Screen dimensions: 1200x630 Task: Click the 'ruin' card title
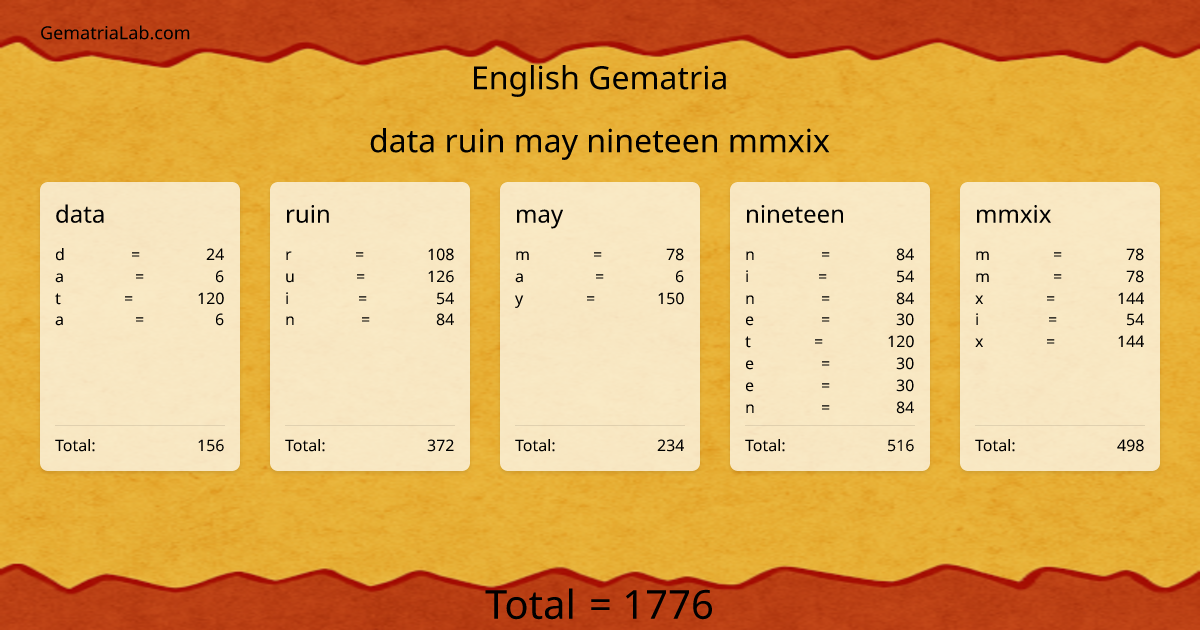pyautogui.click(x=308, y=214)
